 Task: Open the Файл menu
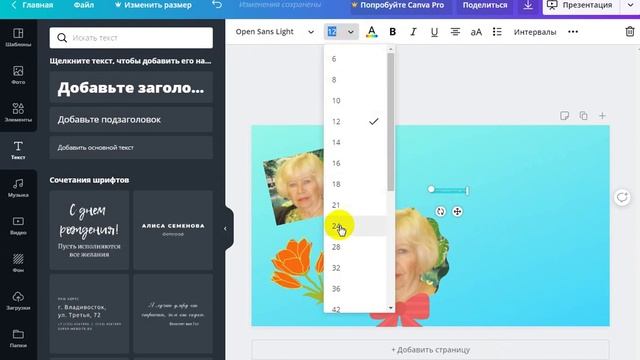[x=84, y=5]
